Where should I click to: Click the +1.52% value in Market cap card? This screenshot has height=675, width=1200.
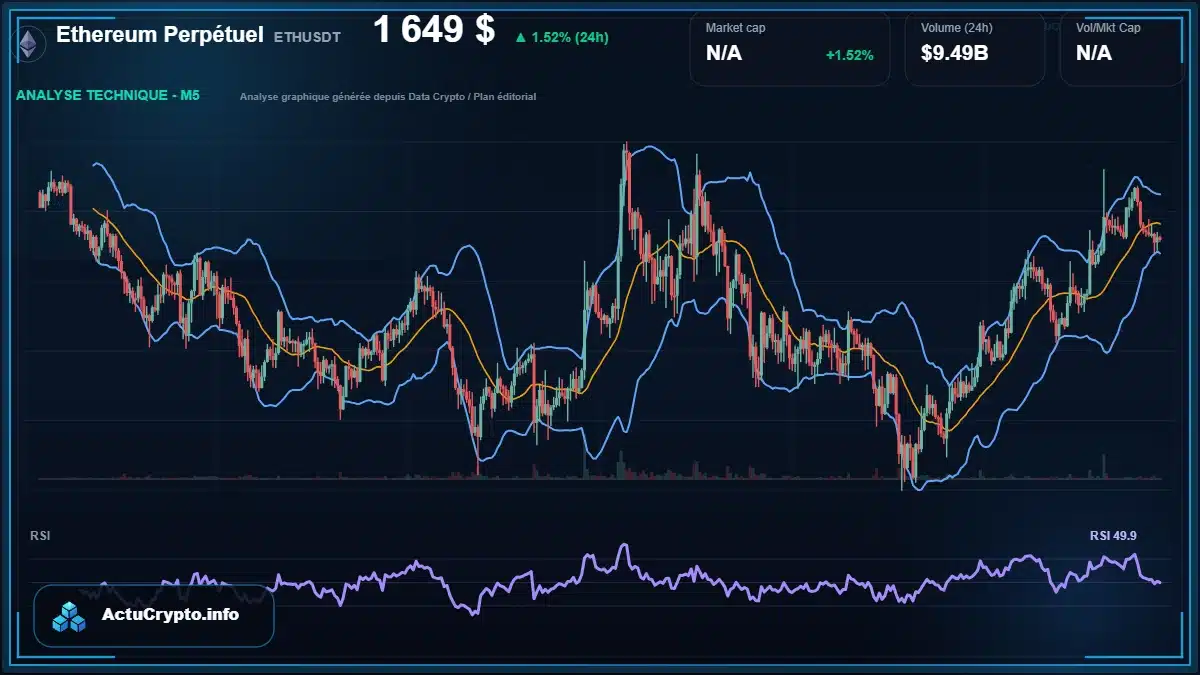coord(849,55)
